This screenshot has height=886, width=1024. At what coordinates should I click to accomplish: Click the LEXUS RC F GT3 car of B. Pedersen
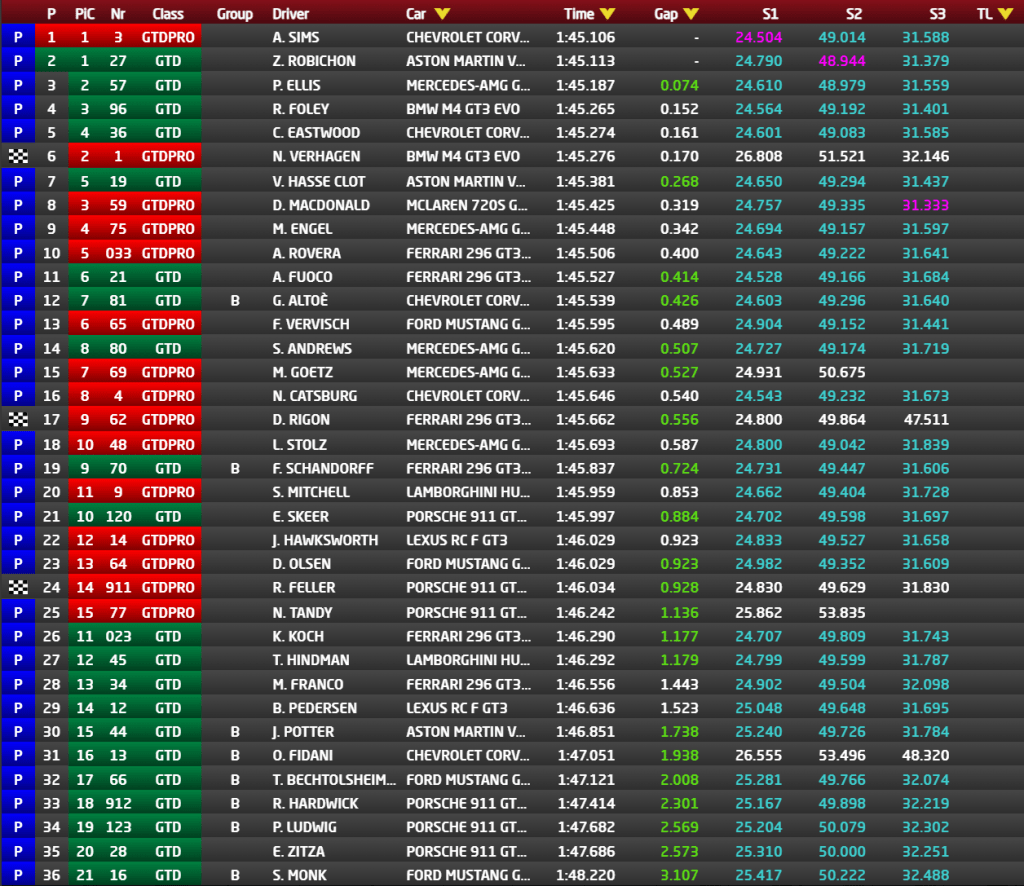[456, 708]
